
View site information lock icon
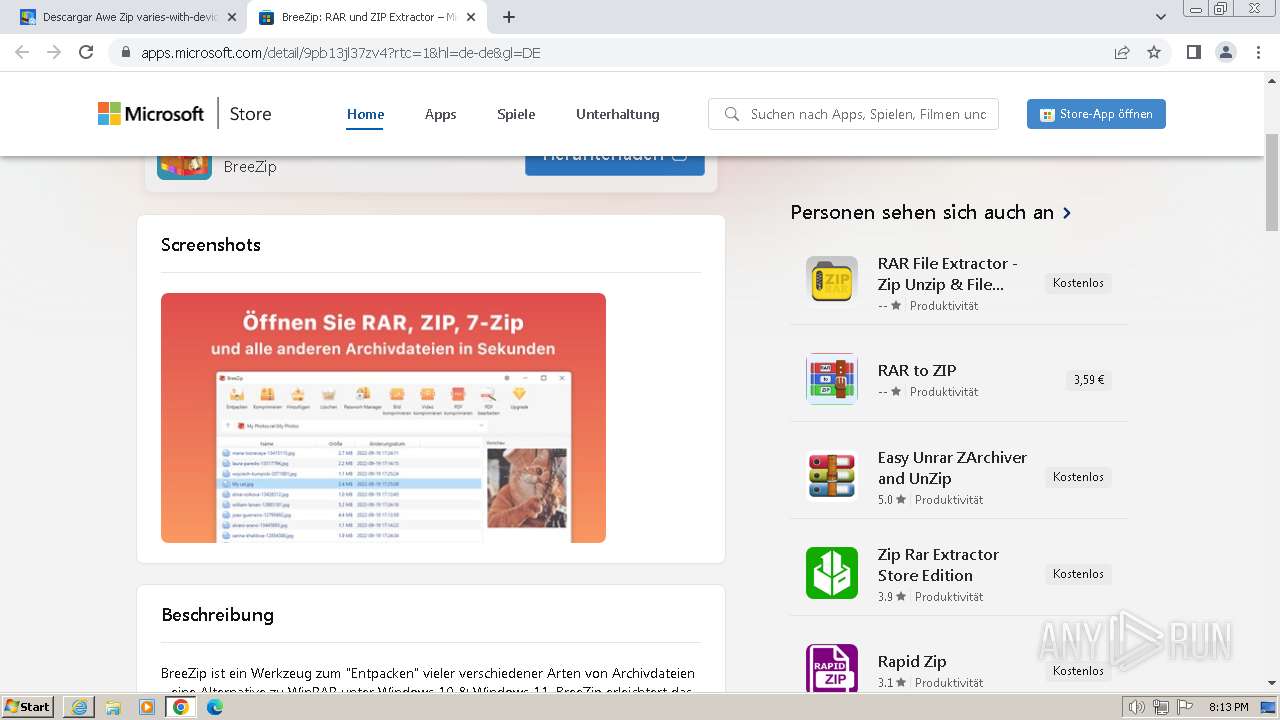pyautogui.click(x=126, y=53)
